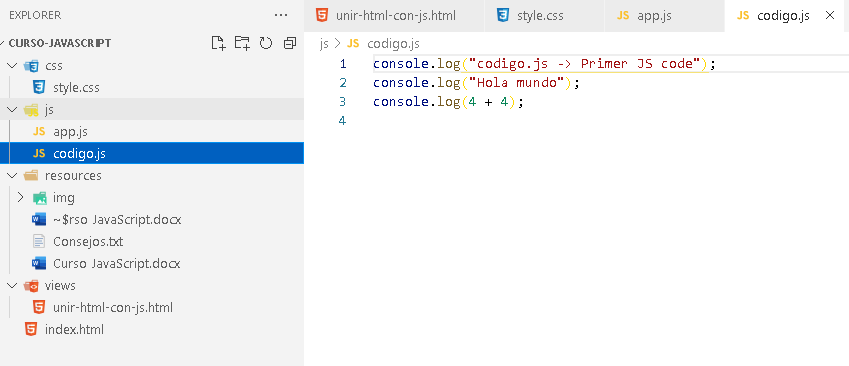Click the Word icon beside Curso JavaScript.docx

pos(39,264)
